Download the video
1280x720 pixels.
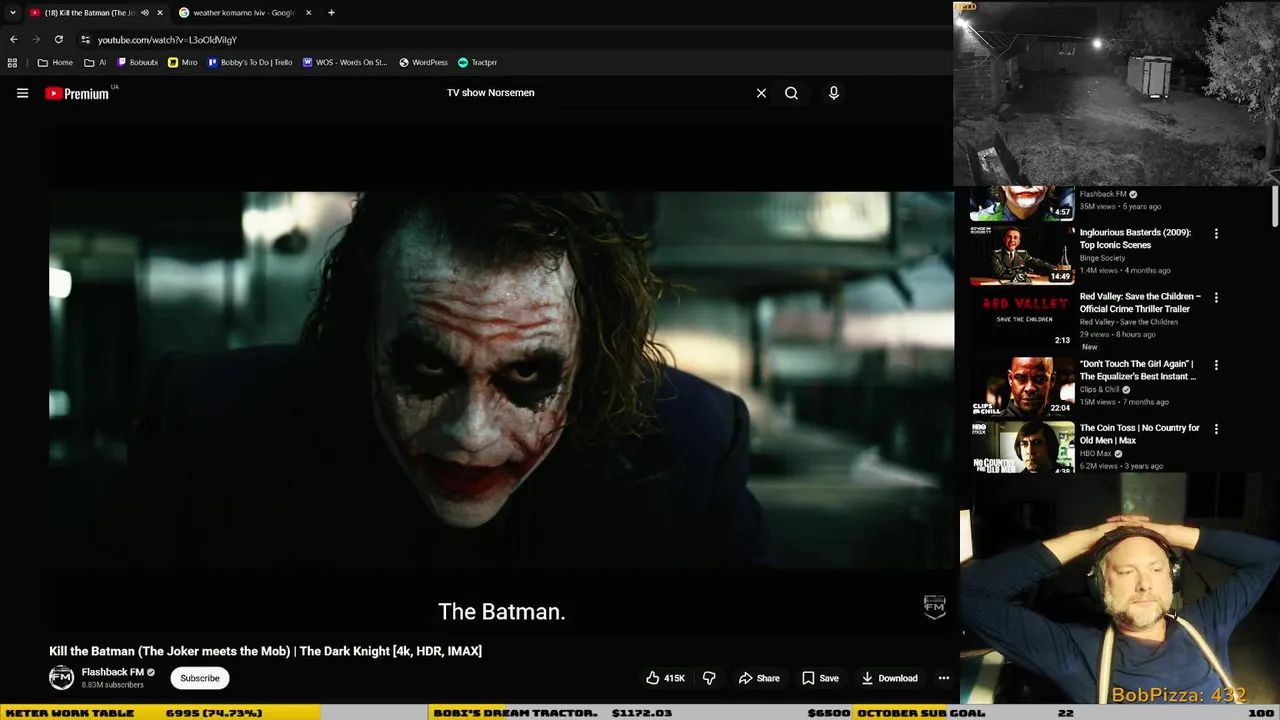(889, 678)
